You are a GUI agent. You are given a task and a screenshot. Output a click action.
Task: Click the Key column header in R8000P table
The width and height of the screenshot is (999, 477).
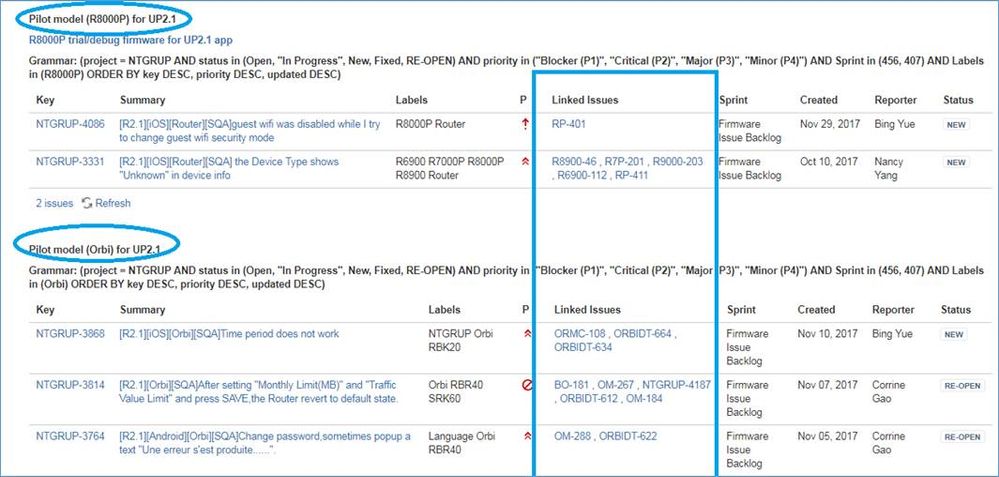point(45,100)
